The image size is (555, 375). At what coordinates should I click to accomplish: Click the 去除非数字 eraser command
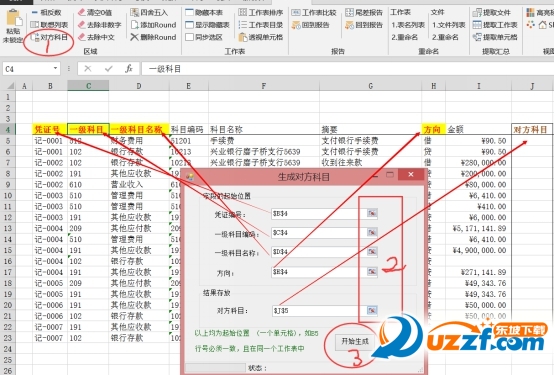click(99, 25)
